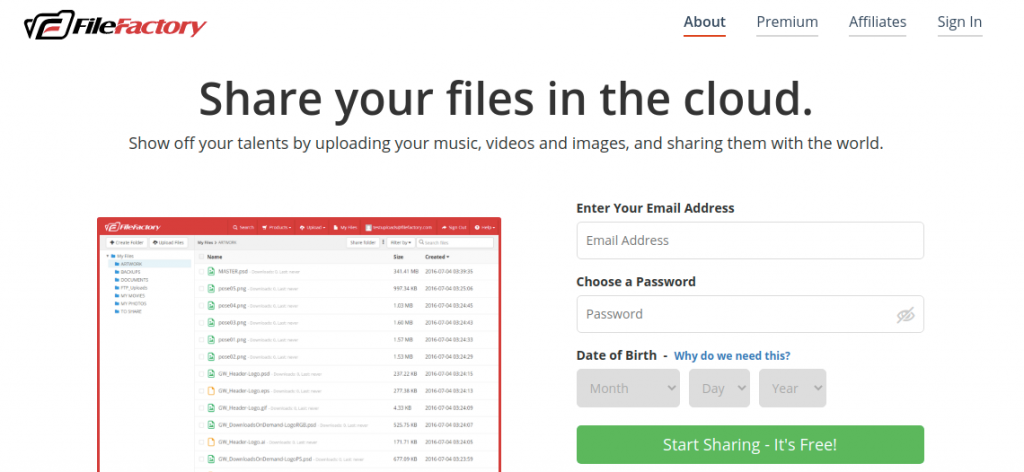Expand the Year dropdown

coord(792,388)
